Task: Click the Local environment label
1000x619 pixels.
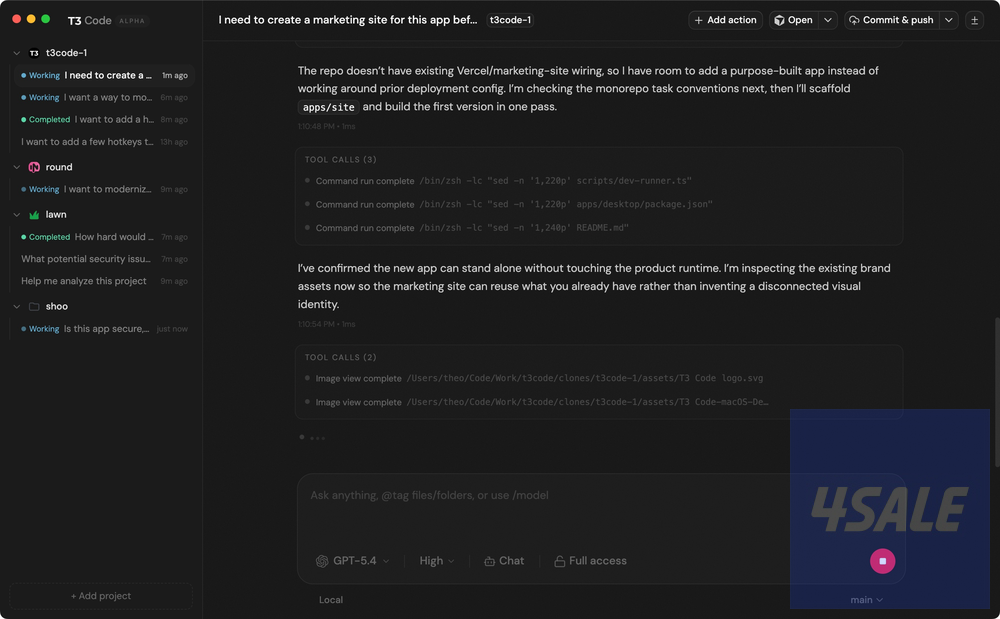Action: pyautogui.click(x=330, y=600)
